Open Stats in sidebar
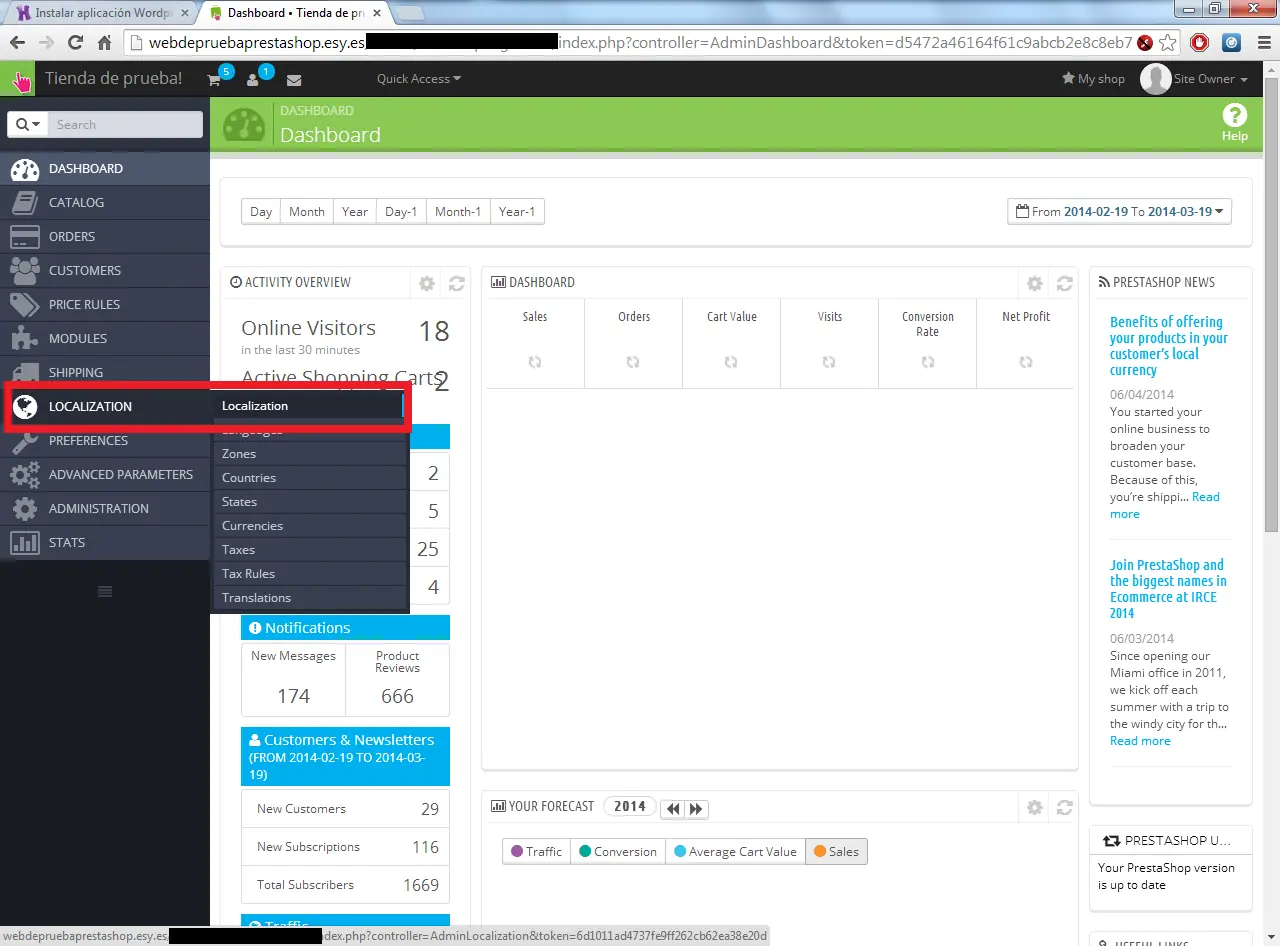 pyautogui.click(x=105, y=542)
